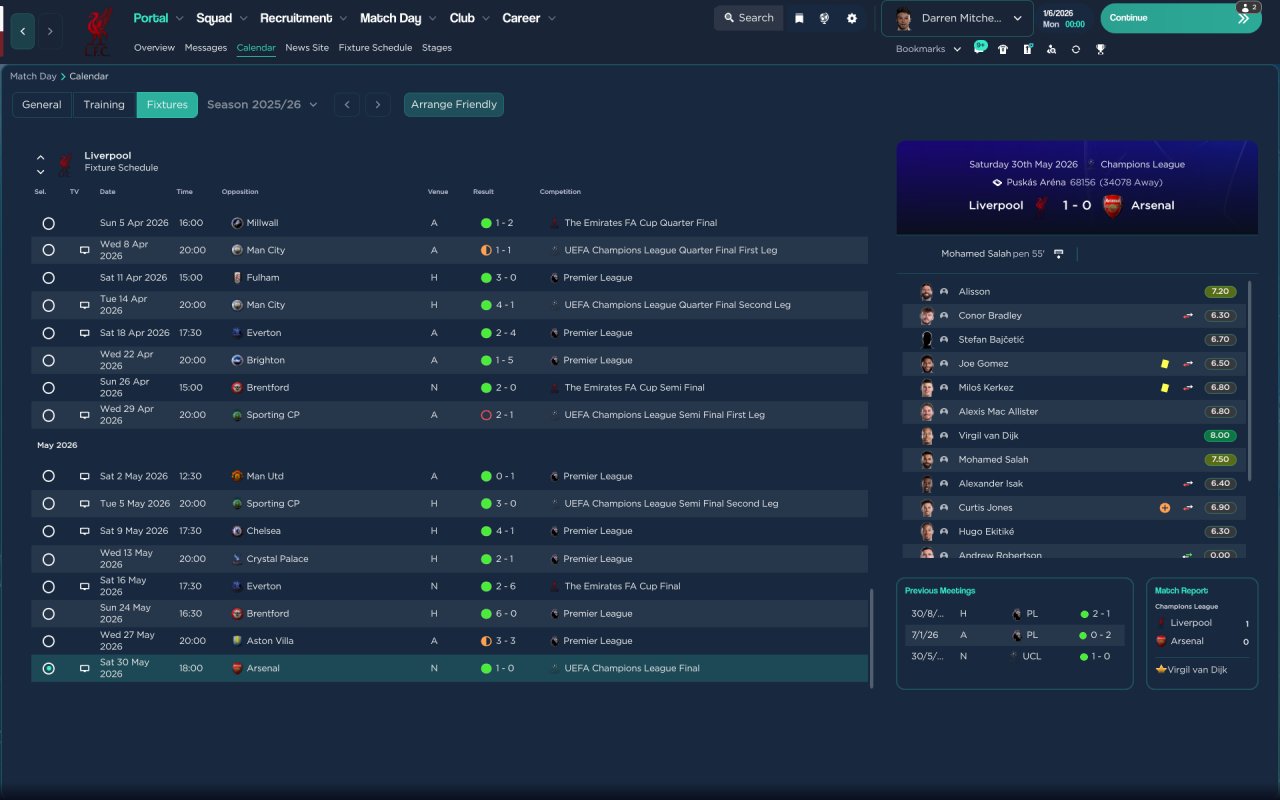Select the Chelsea fixture radio button

(x=48, y=531)
